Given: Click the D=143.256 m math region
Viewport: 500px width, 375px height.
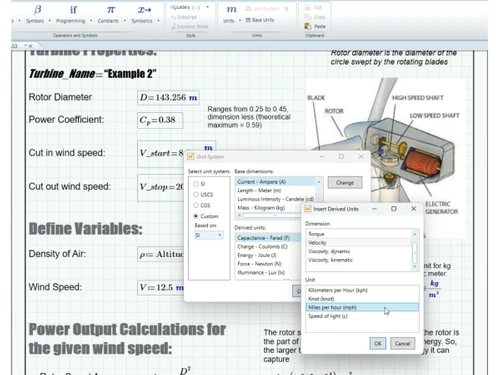Looking at the screenshot, I should click(168, 98).
